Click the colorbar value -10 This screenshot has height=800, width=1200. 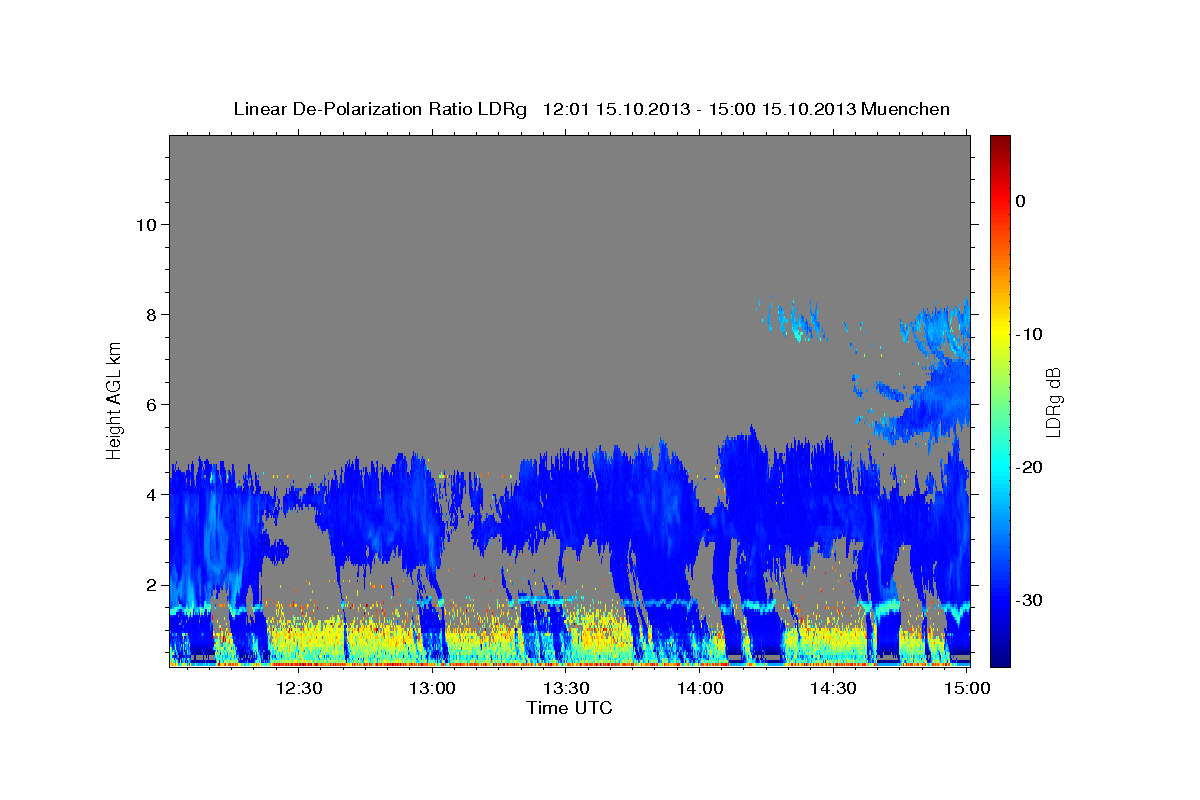(x=1029, y=334)
